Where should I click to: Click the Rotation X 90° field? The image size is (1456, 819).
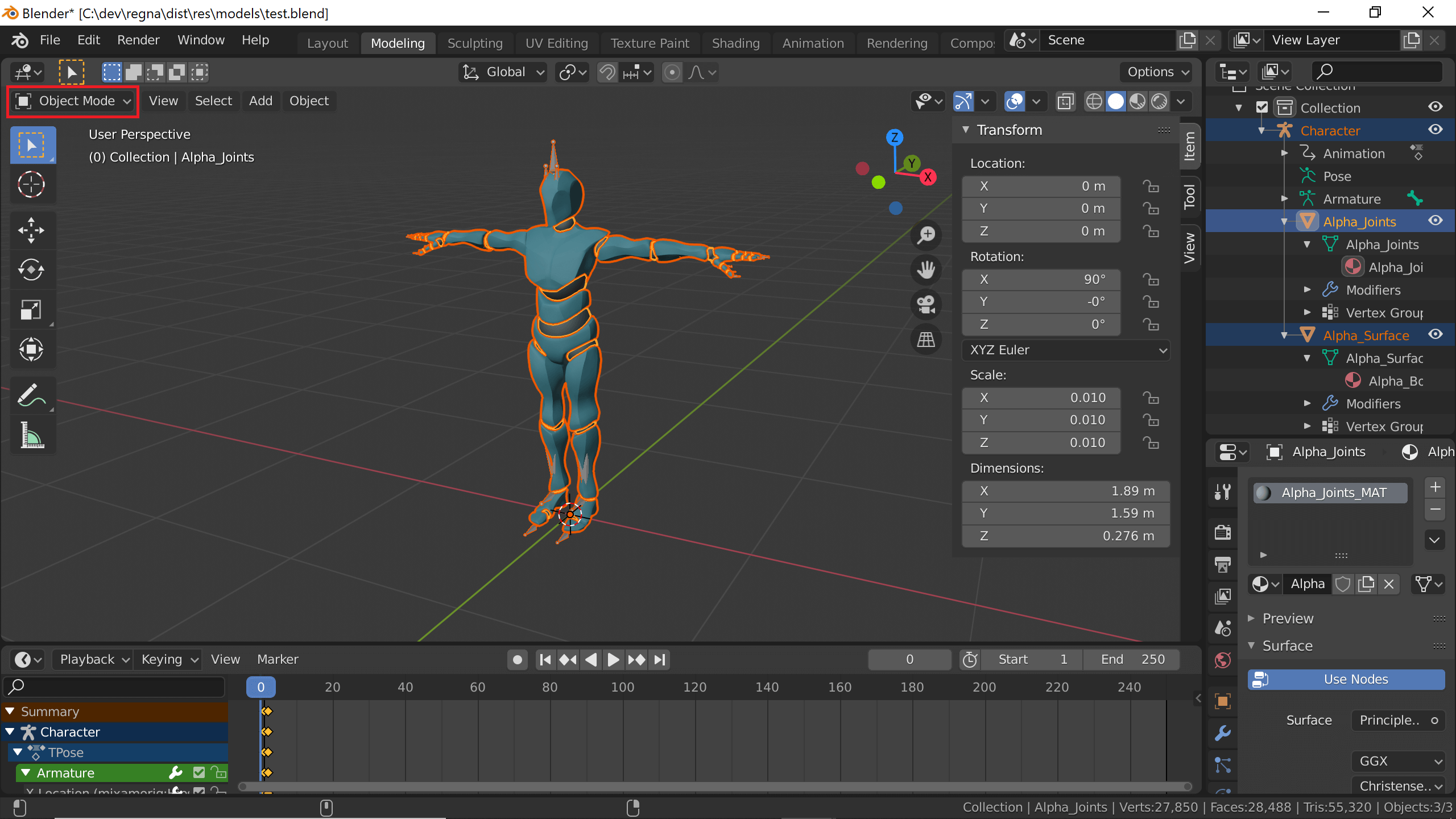pyautogui.click(x=1041, y=279)
